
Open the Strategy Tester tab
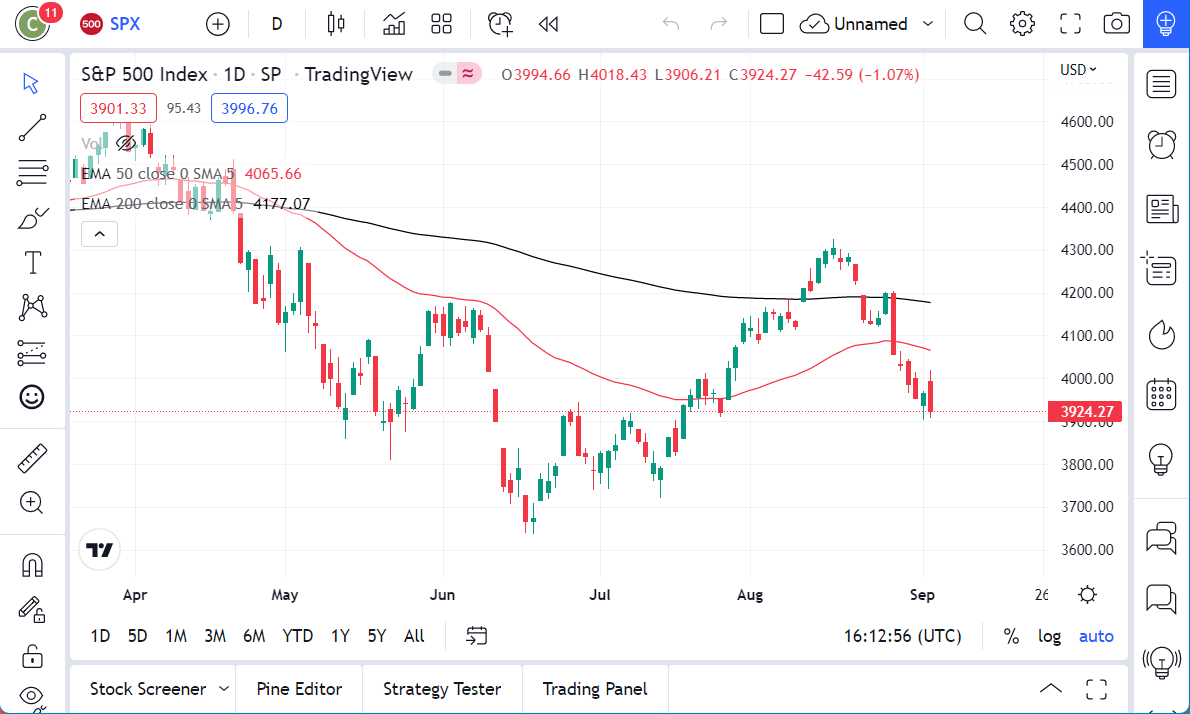pyautogui.click(x=441, y=689)
